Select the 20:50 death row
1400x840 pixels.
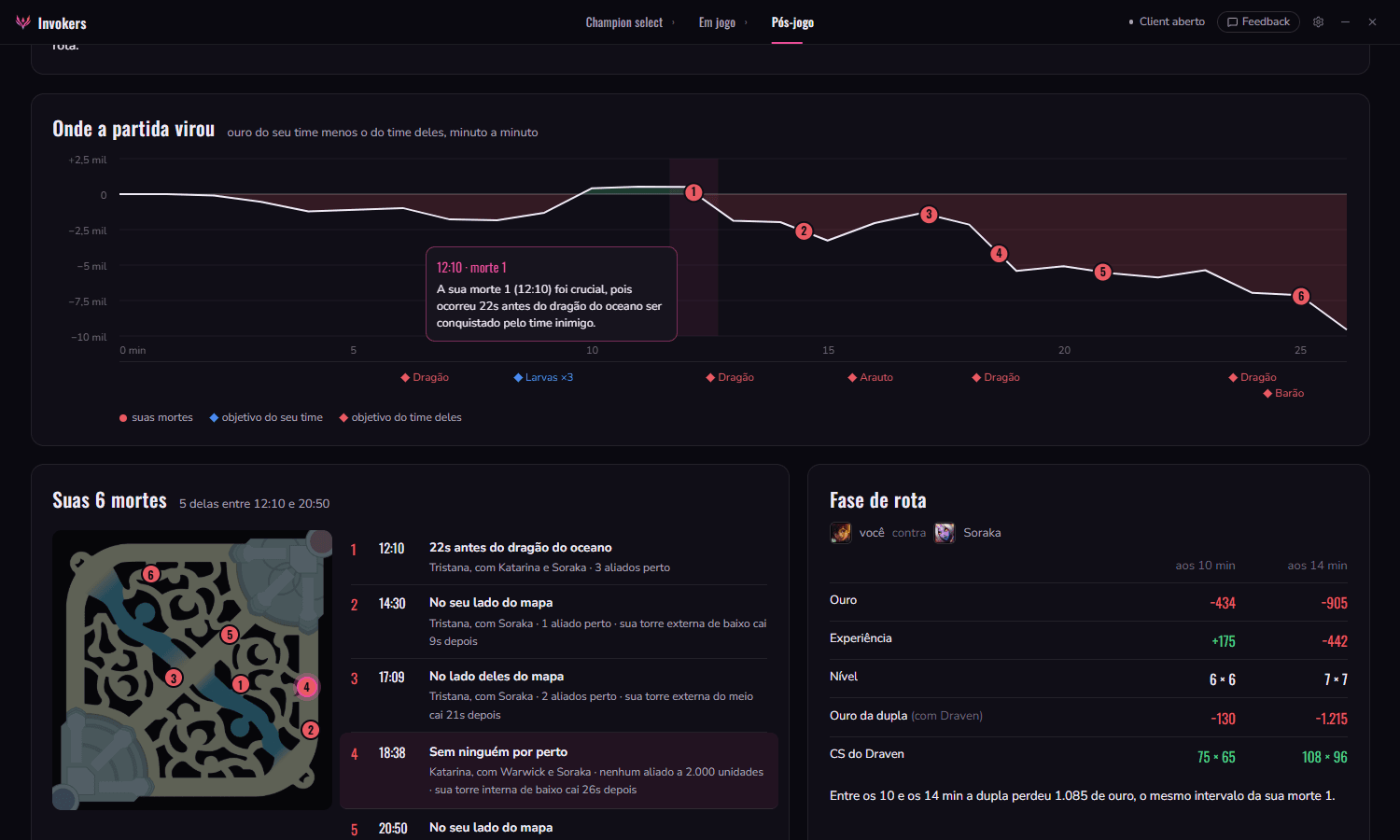558,825
